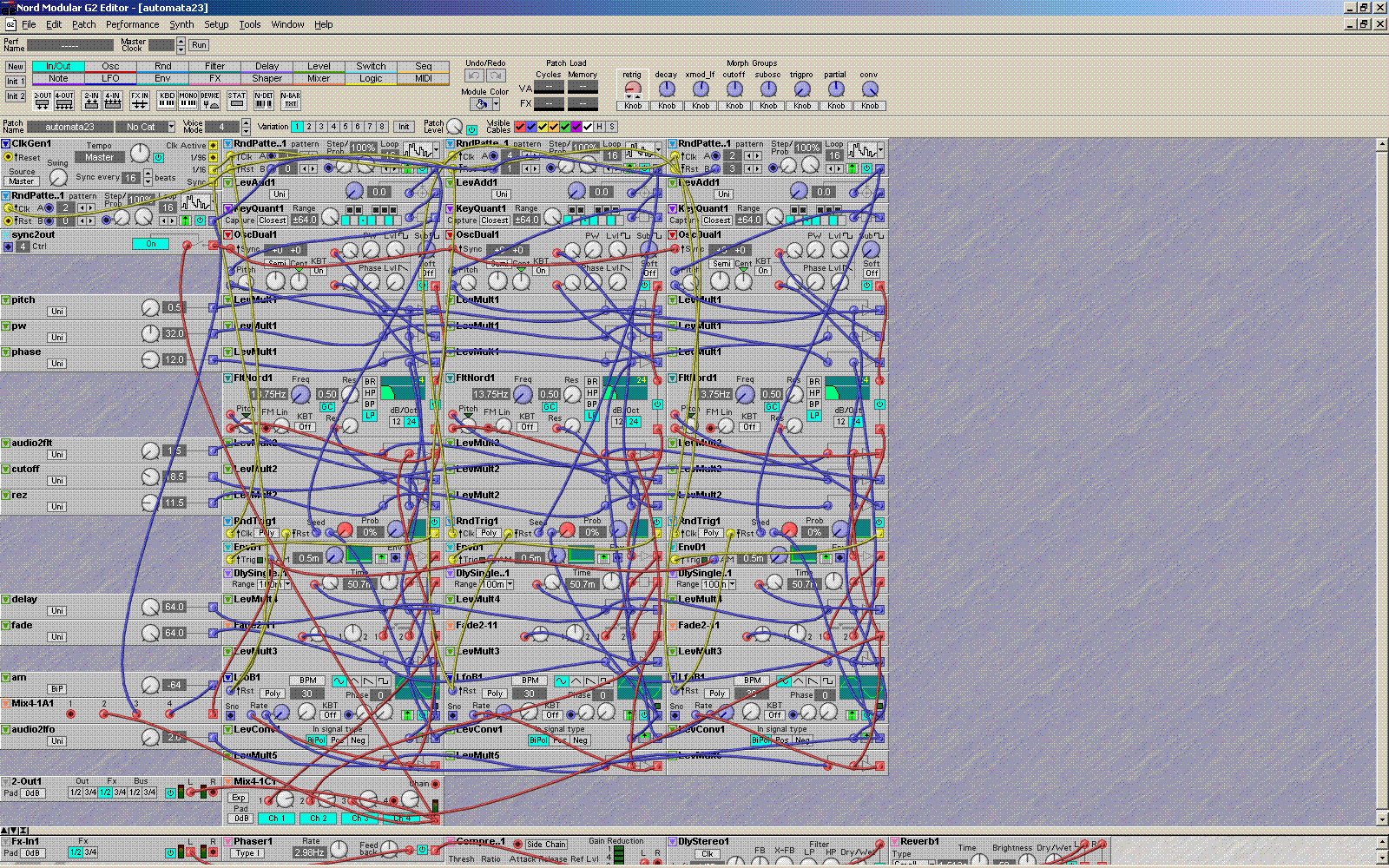1389x868 pixels.
Task: Open the Tools menu
Action: [250, 24]
